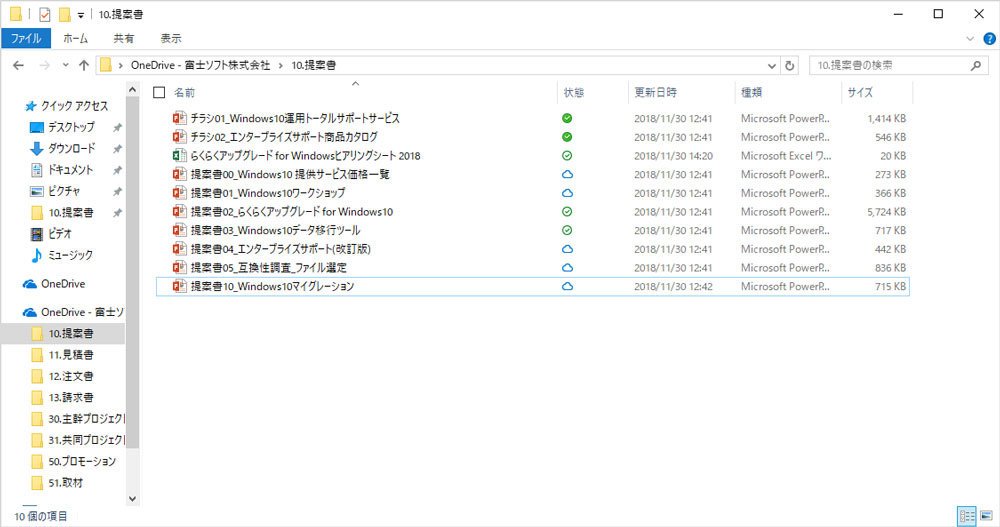Open ビデオ in navigation pane

point(59,234)
